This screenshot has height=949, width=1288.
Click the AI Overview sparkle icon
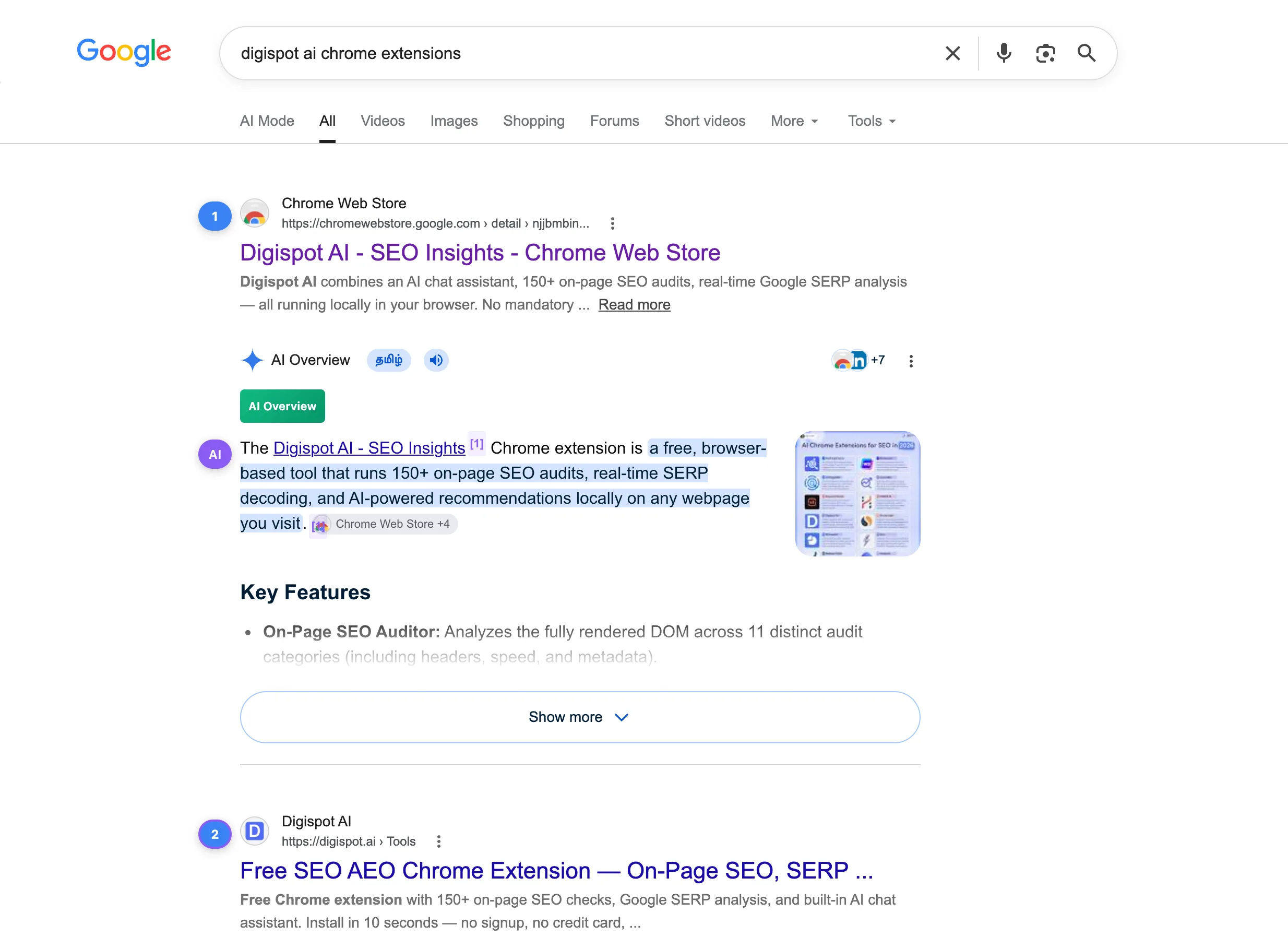[x=252, y=360]
